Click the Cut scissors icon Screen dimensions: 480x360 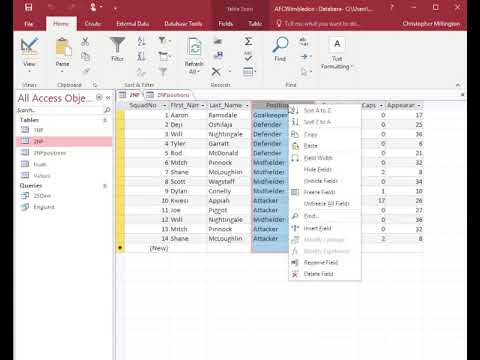coord(85,42)
